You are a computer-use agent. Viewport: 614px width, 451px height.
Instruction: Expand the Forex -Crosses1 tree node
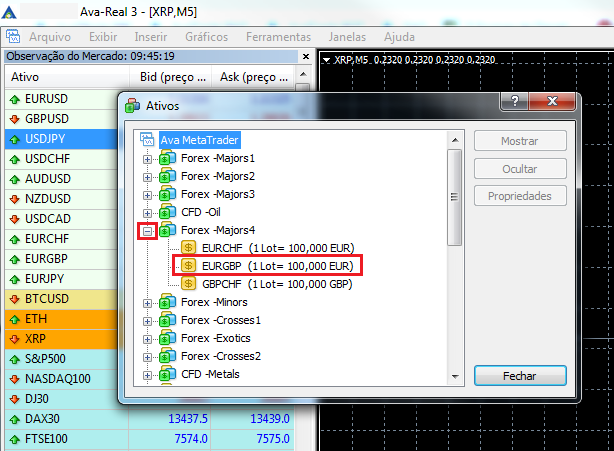[147, 321]
